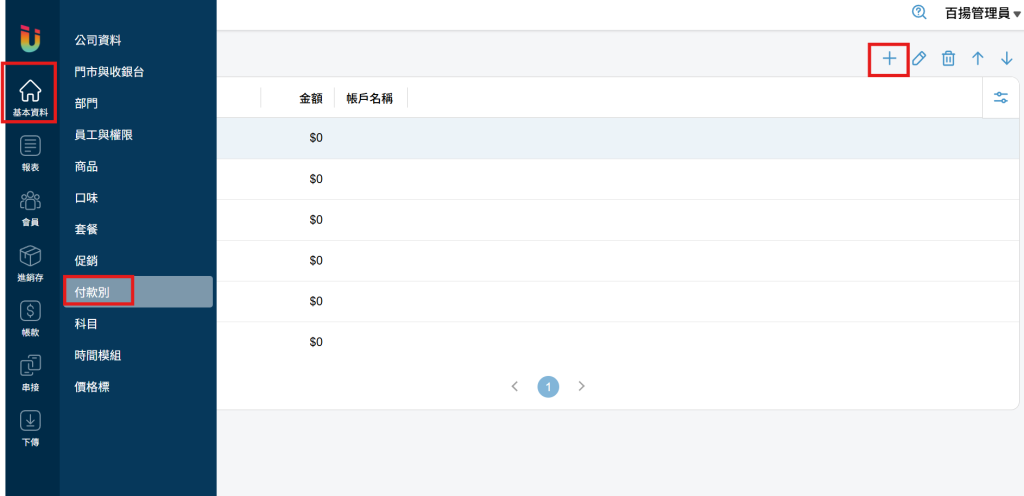Open the 會員 members section
This screenshot has height=496, width=1024.
pyautogui.click(x=30, y=207)
